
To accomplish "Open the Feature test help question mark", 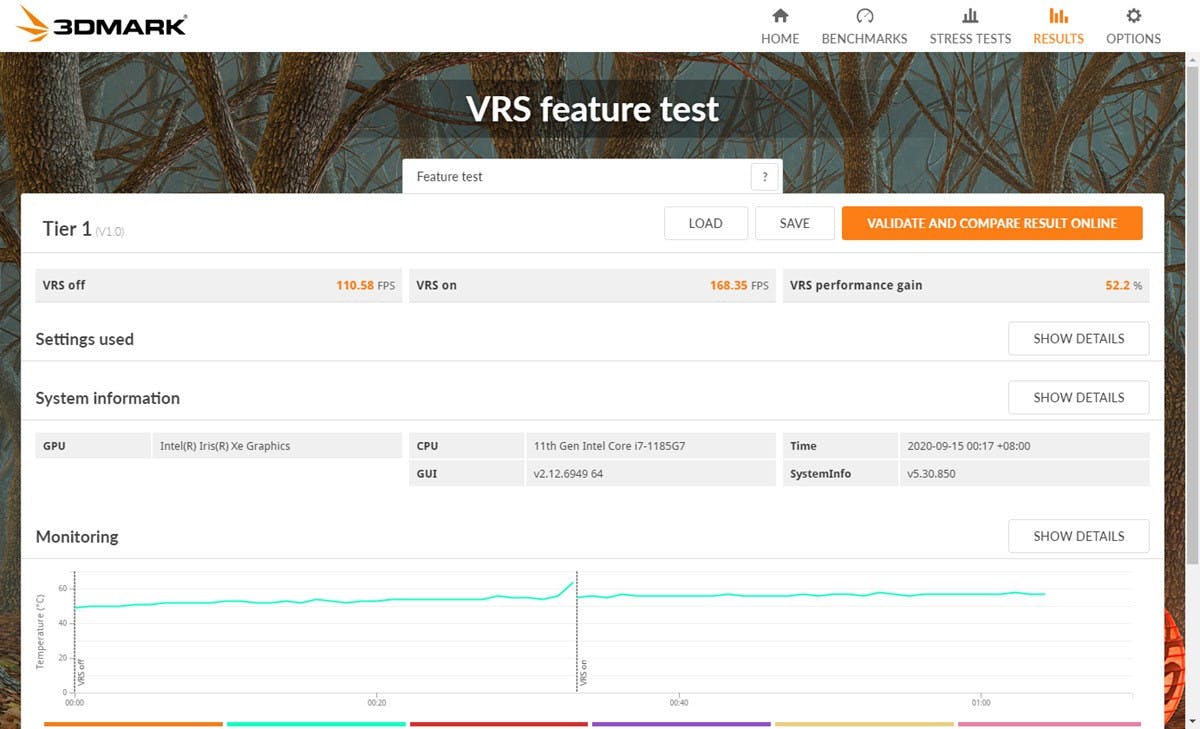I will point(764,177).
